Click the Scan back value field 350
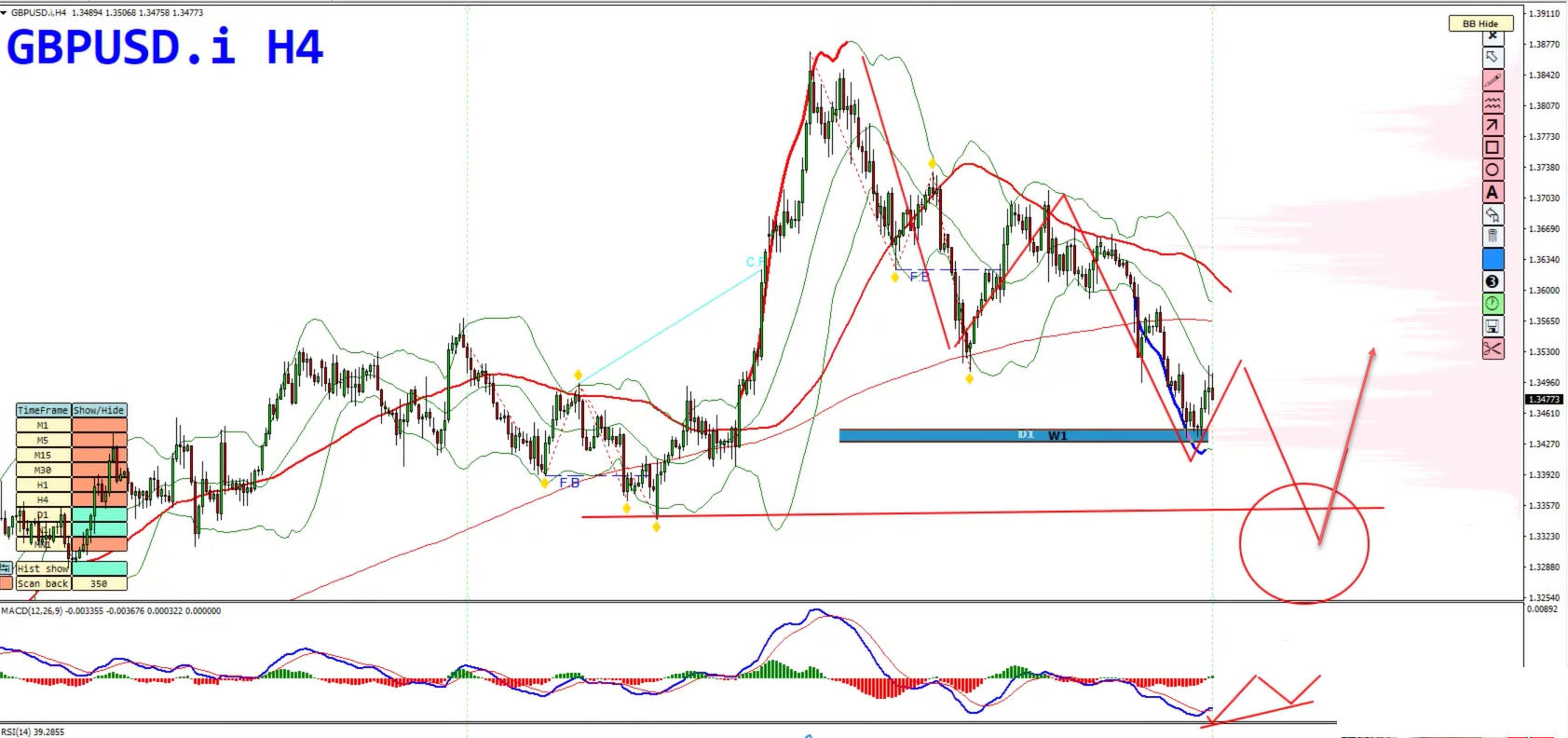1568x738 pixels. tap(99, 583)
